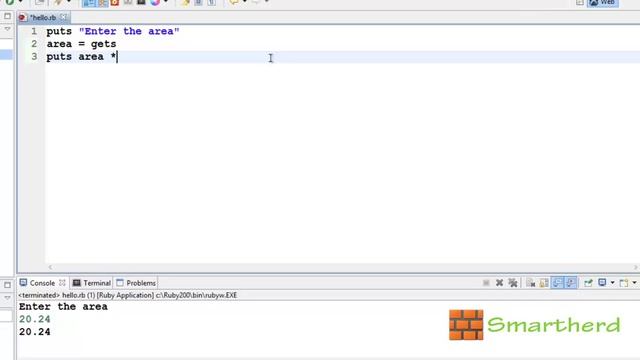Screen dimensions: 640x360
Task: Toggle show console when standard out changes
Action: [x=558, y=283]
